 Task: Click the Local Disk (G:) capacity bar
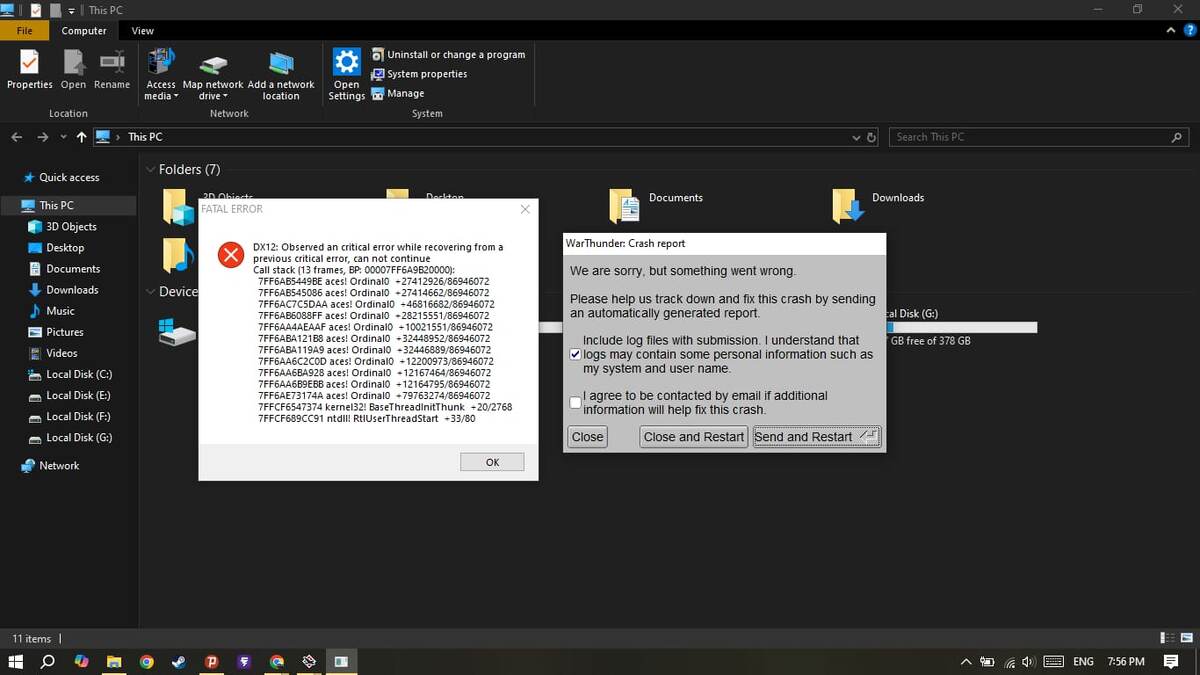961,327
